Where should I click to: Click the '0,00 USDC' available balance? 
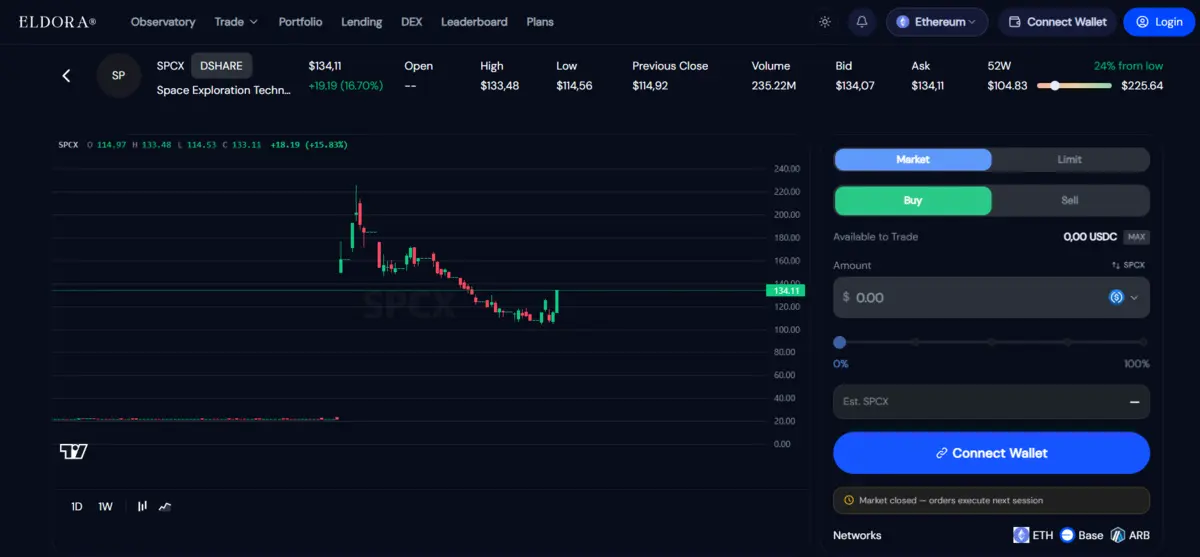pyautogui.click(x=1089, y=237)
